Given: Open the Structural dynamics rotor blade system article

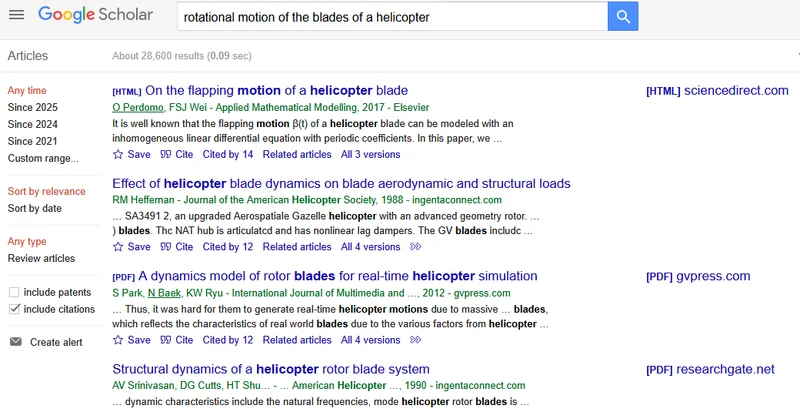Looking at the screenshot, I should click(271, 369).
